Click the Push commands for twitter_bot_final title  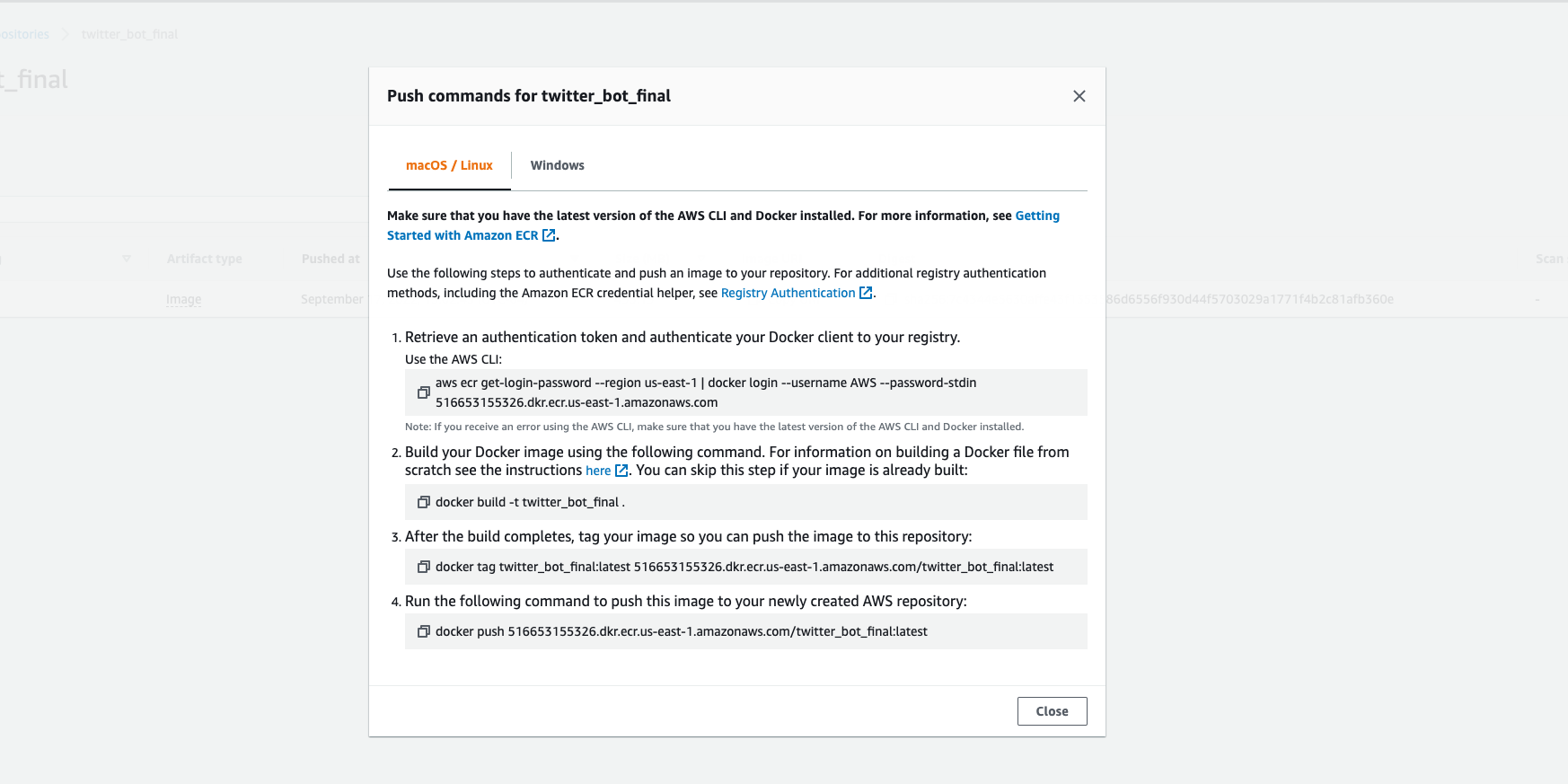[x=529, y=96]
